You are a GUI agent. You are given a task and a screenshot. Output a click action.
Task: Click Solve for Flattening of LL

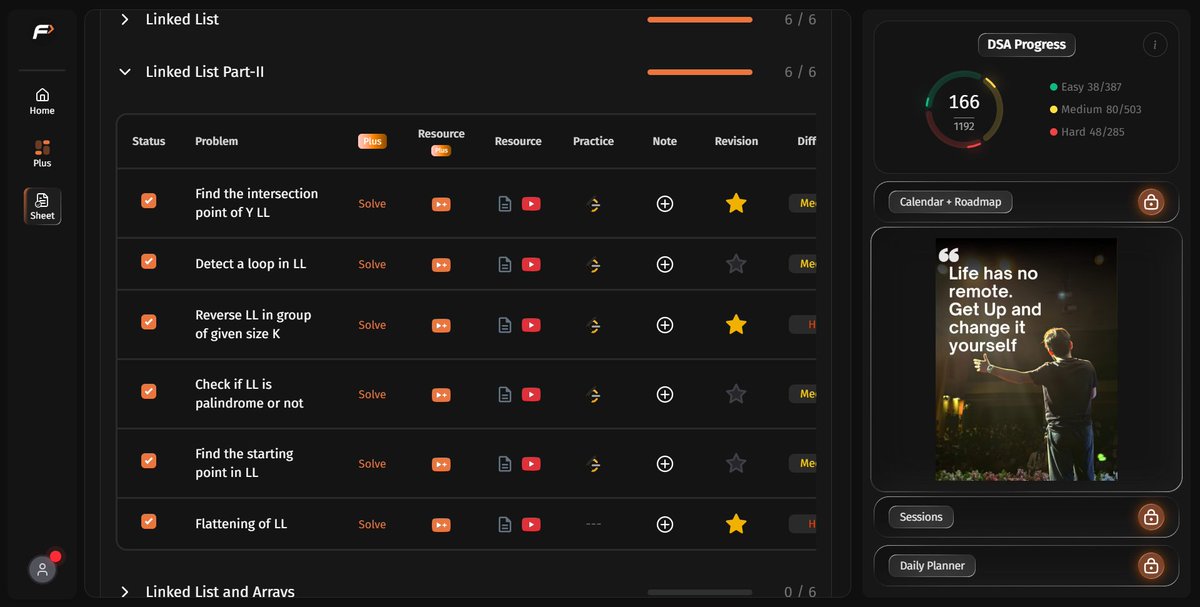pos(372,524)
